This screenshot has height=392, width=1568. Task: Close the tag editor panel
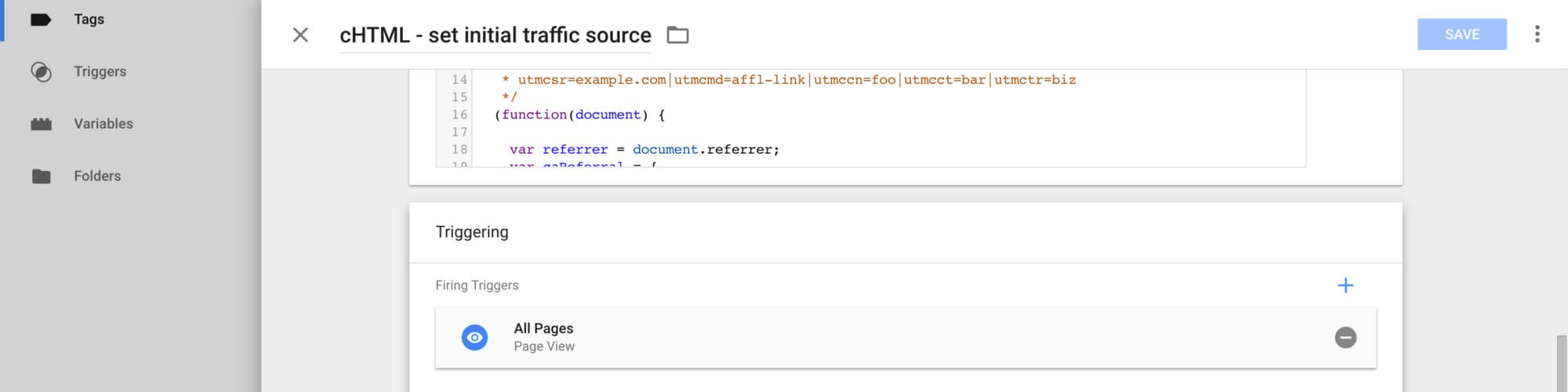(x=300, y=34)
